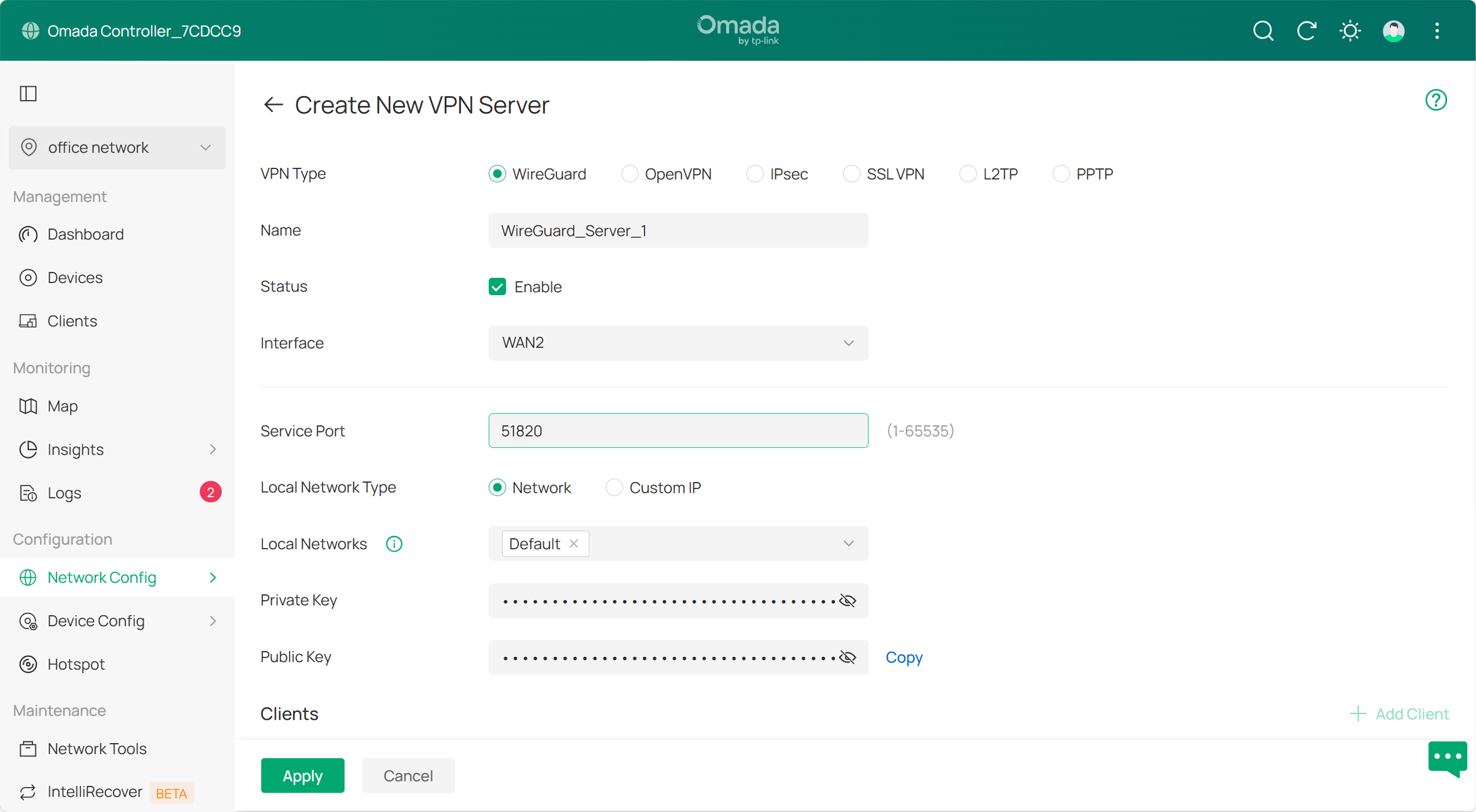The height and width of the screenshot is (812, 1476).
Task: Reveal the Public Key with eye icon
Action: 847,657
